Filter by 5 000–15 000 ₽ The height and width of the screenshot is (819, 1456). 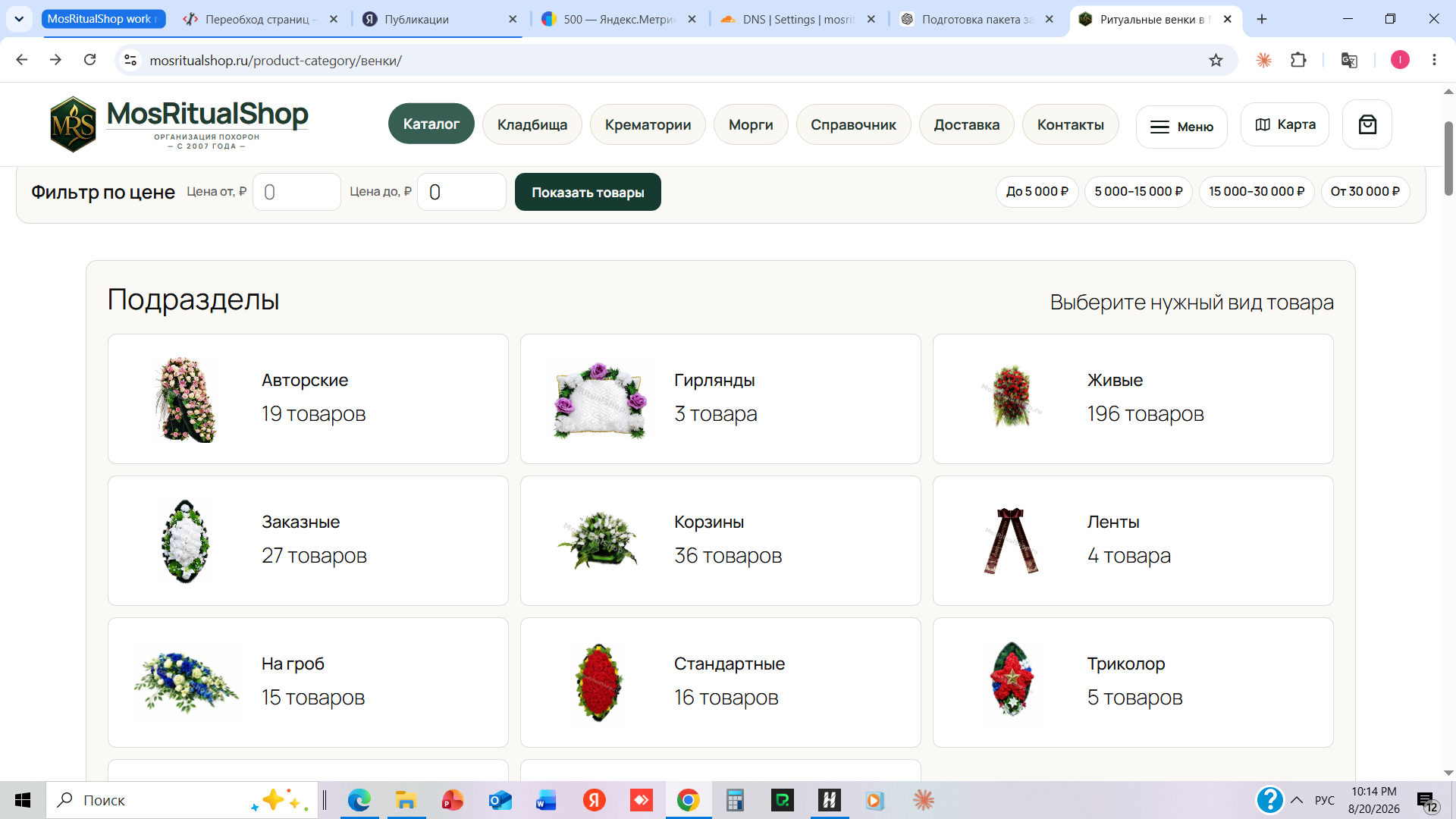pos(1138,191)
